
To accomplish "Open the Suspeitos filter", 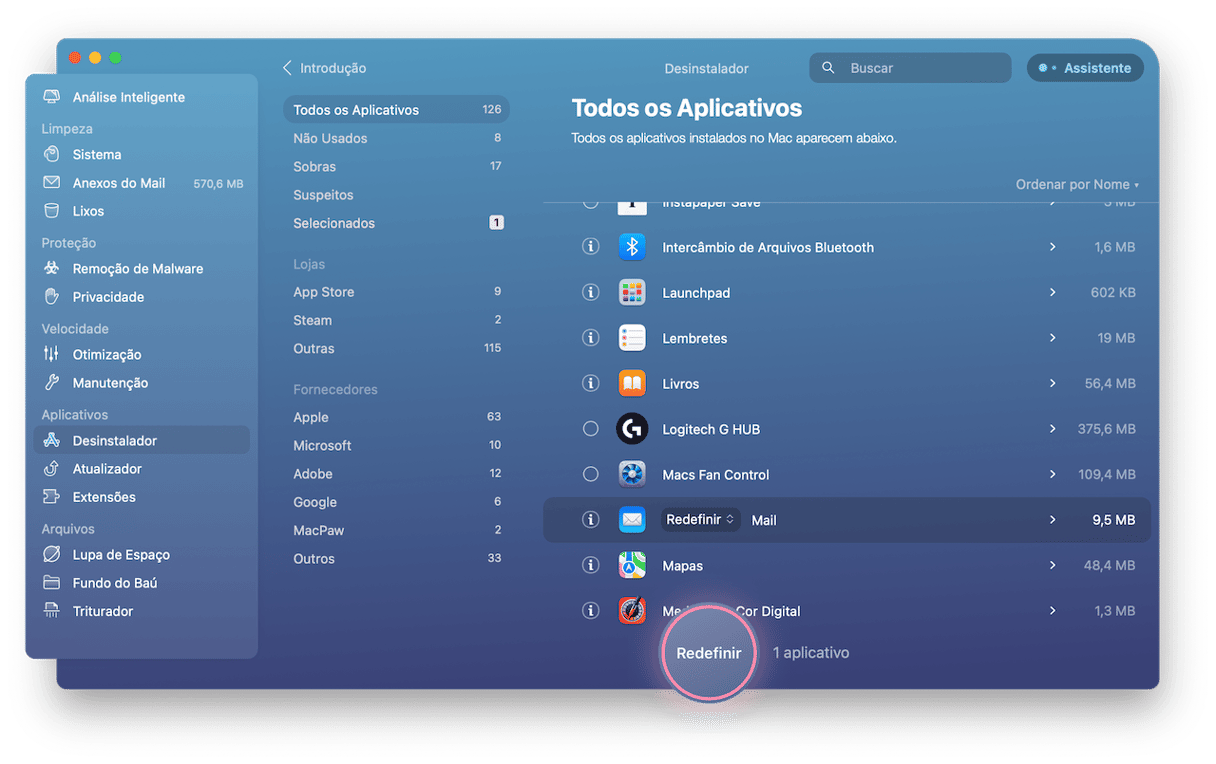I will tap(396, 195).
